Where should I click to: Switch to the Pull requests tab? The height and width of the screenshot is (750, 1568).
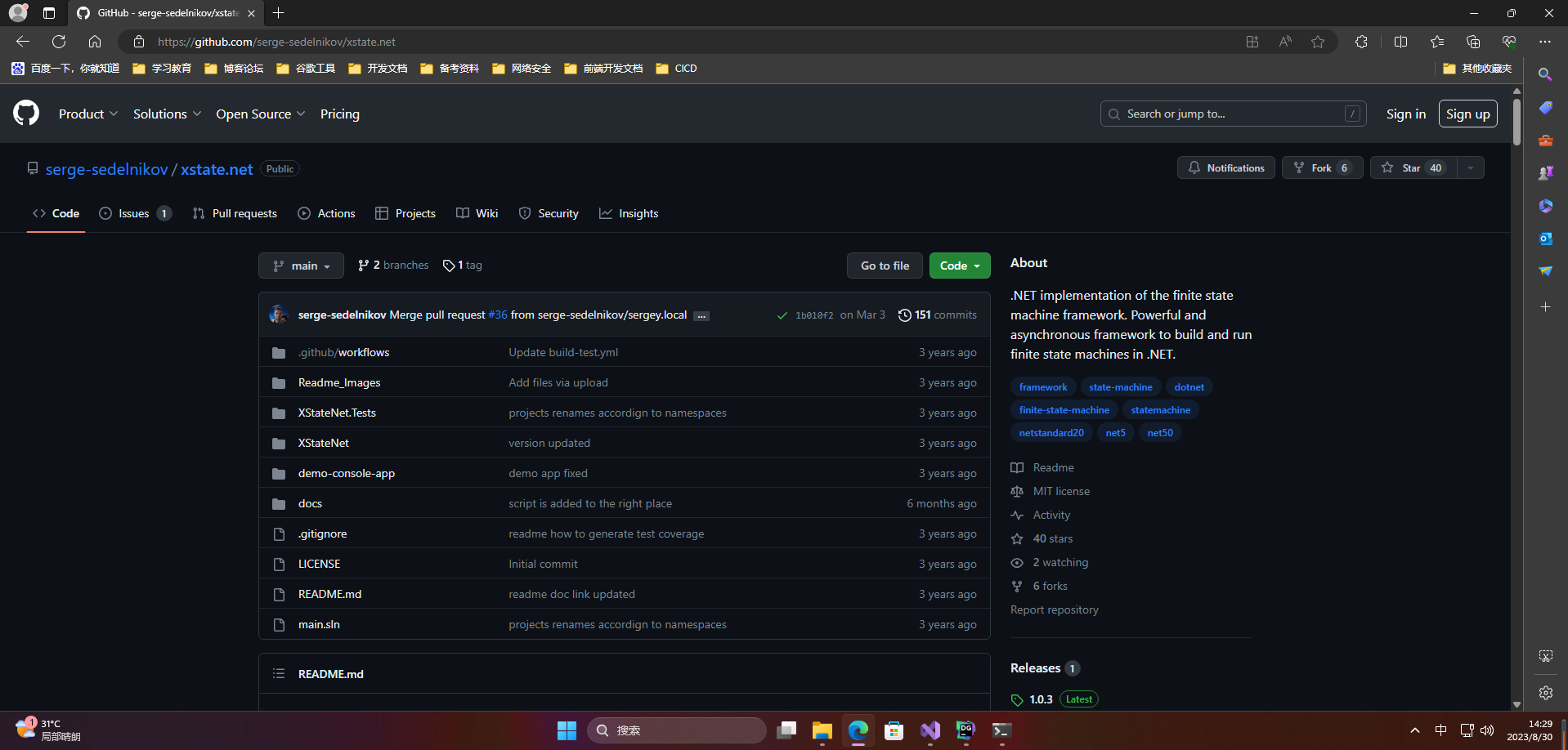(x=235, y=213)
